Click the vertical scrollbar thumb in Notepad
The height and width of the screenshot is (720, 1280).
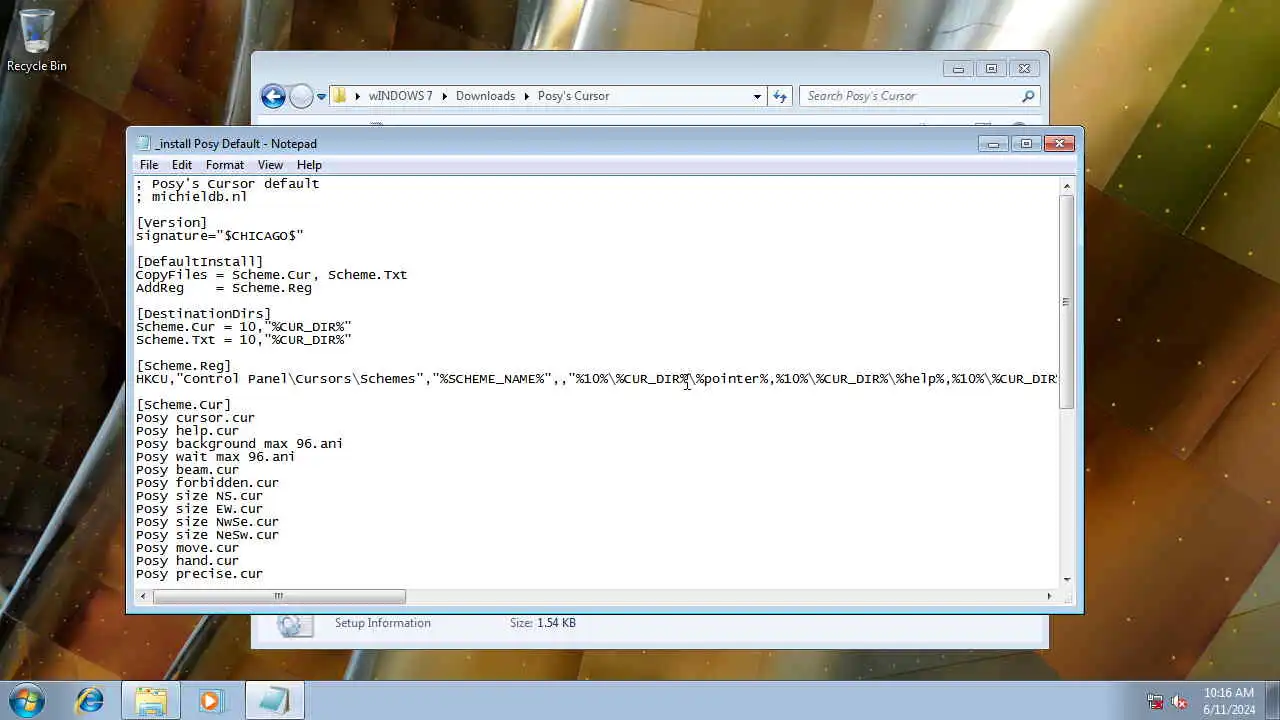pos(1066,301)
